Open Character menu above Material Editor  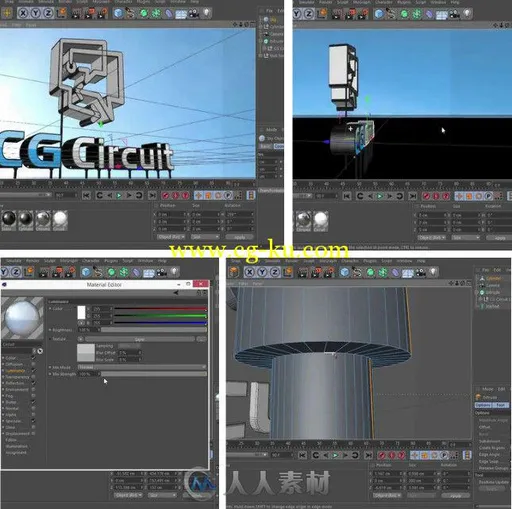(91, 261)
